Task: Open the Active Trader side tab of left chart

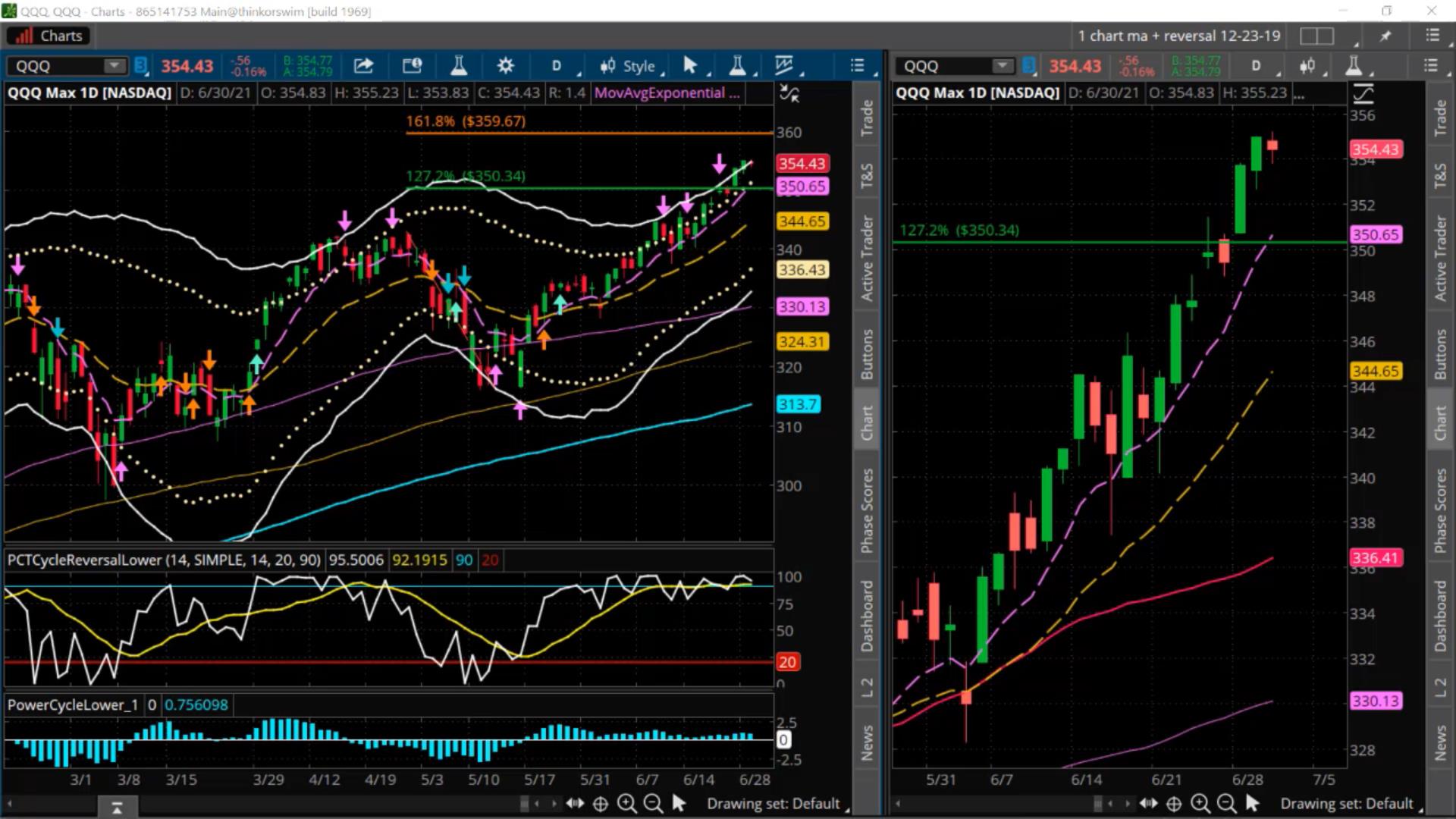Action: click(867, 258)
